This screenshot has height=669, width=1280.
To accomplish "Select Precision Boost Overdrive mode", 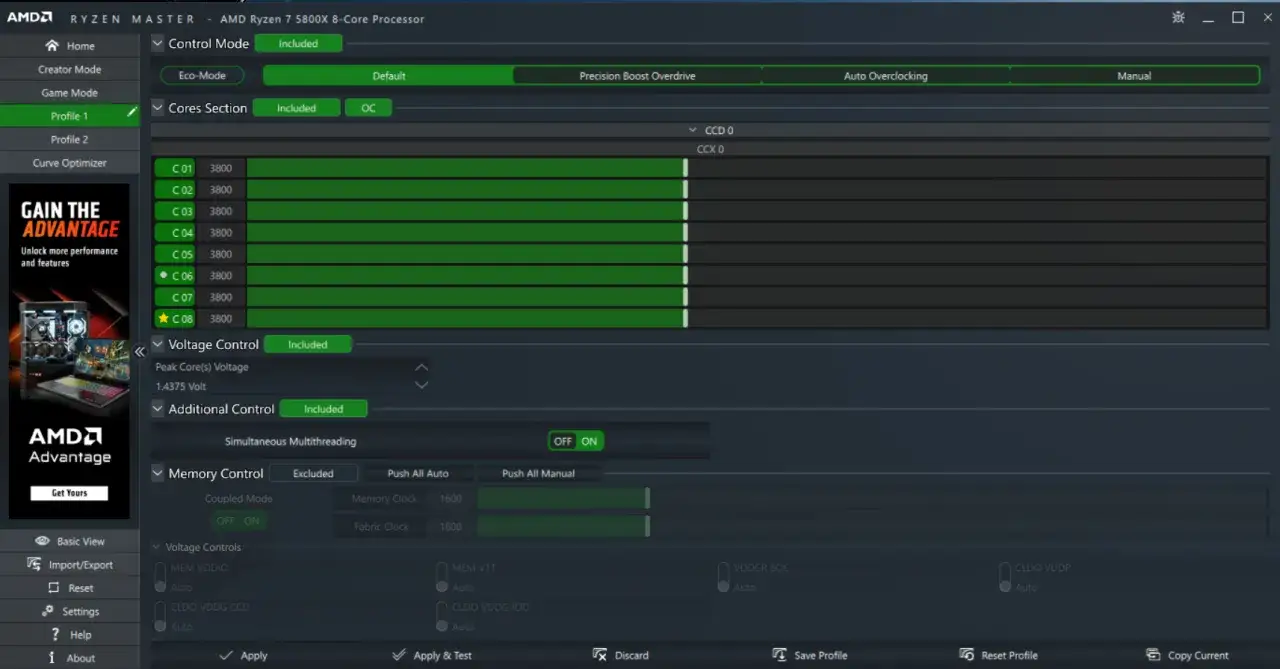I will click(x=637, y=76).
